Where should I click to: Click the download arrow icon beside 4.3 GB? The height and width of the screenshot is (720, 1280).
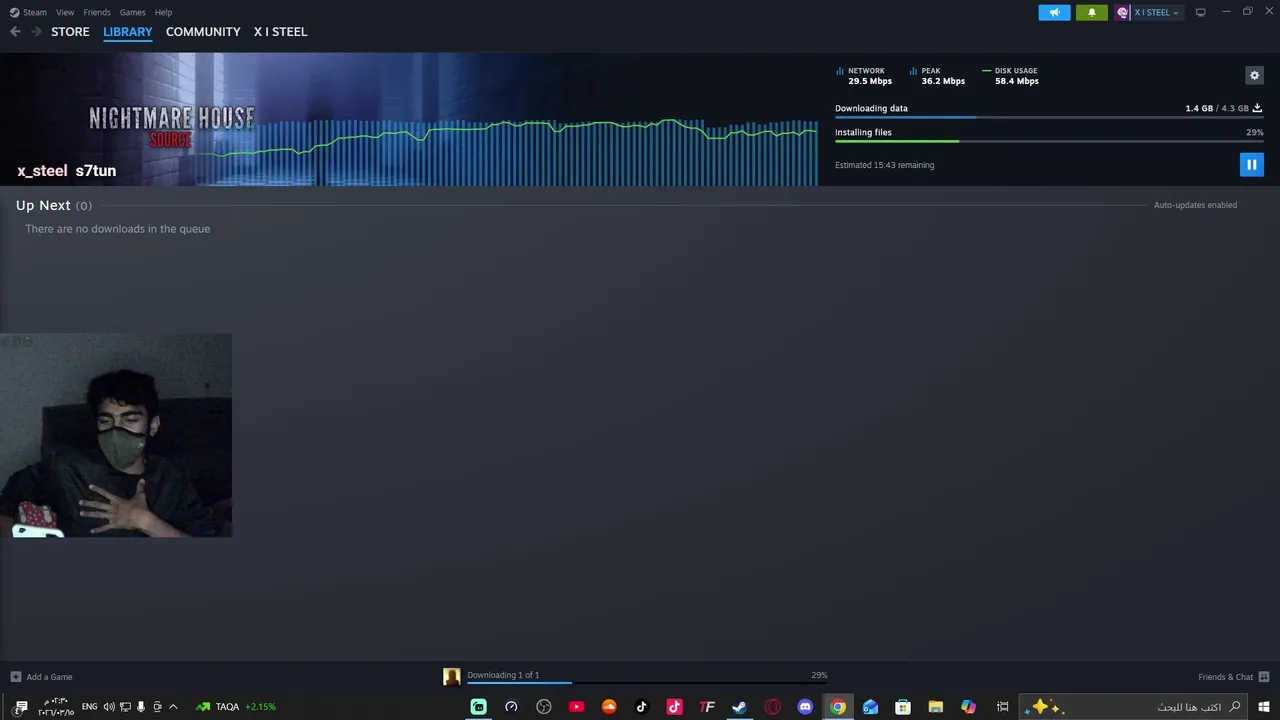pyautogui.click(x=1257, y=108)
